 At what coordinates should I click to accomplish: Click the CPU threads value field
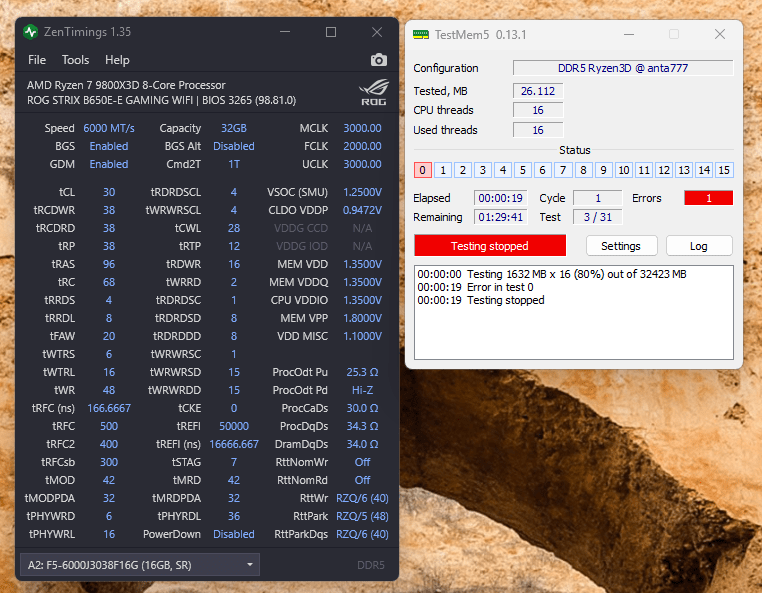[538, 110]
